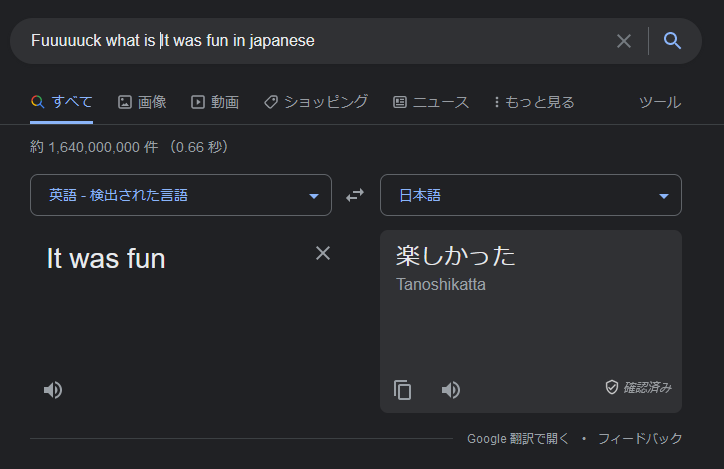The image size is (724, 469).
Task: Open the Google 翻訳で開く link
Action: point(518,438)
